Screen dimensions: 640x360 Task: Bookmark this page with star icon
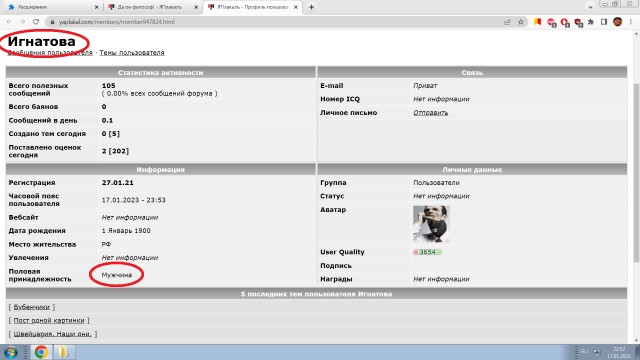click(521, 22)
